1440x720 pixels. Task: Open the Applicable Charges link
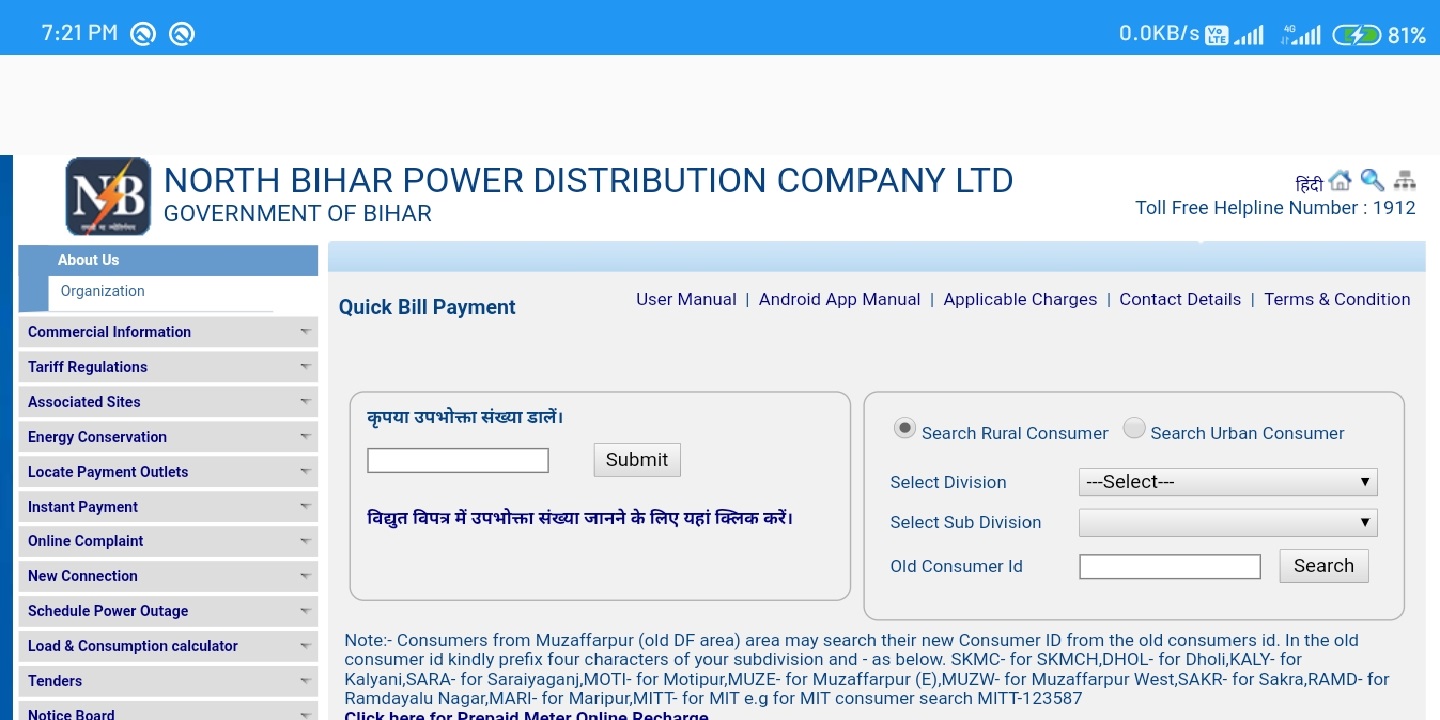click(1020, 299)
